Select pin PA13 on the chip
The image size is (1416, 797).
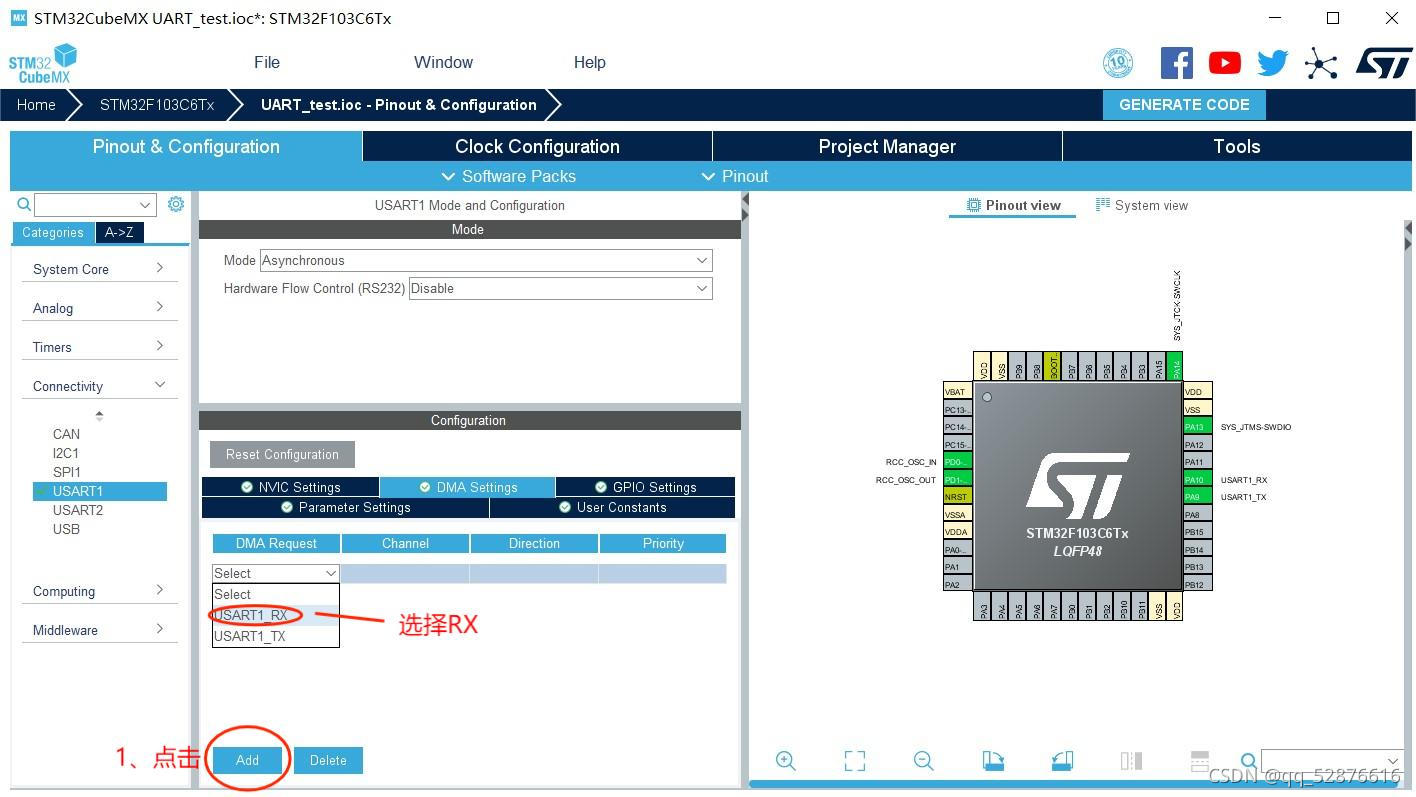1198,427
